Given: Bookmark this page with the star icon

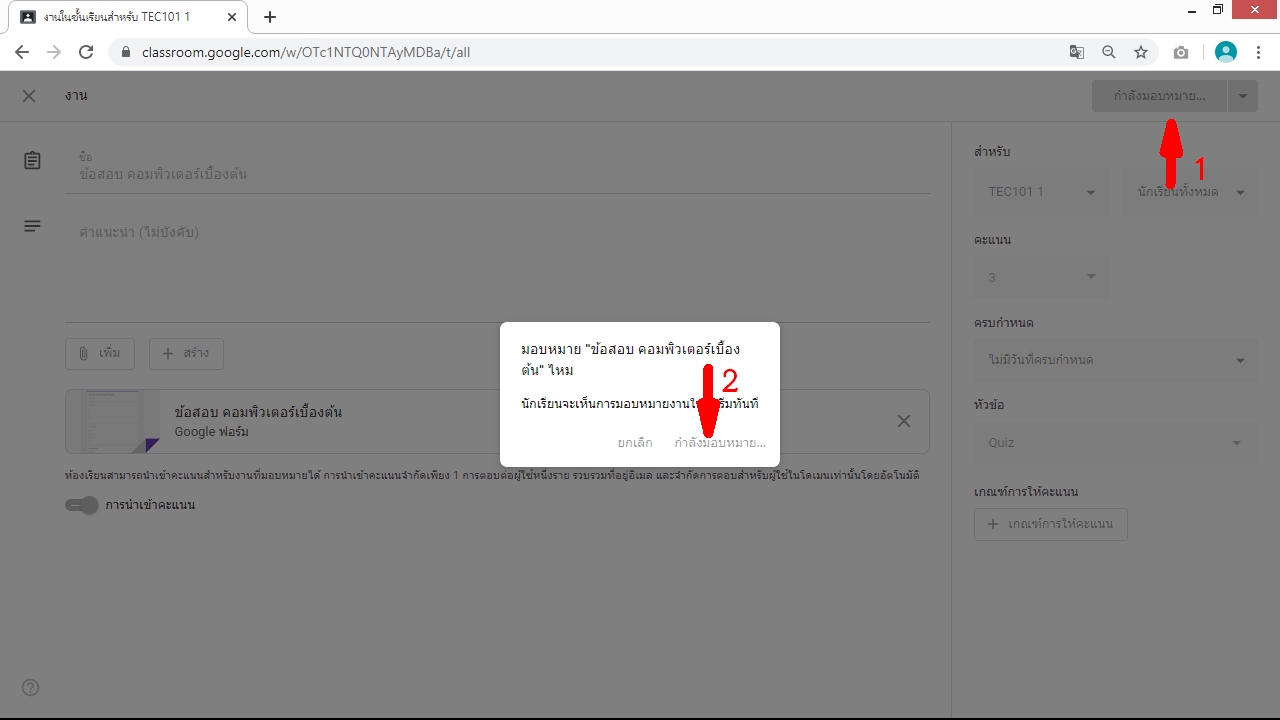Looking at the screenshot, I should click(x=1140, y=52).
